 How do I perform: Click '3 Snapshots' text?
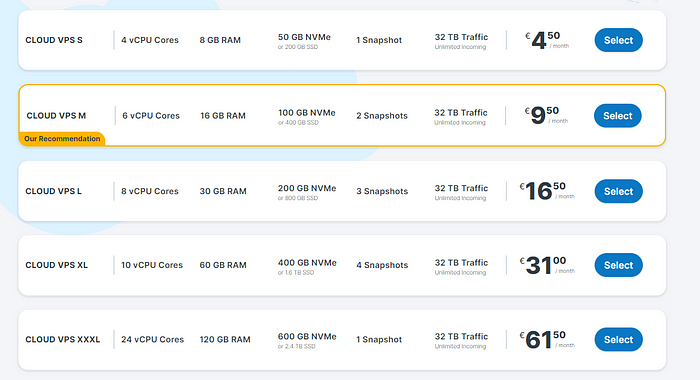(x=382, y=191)
